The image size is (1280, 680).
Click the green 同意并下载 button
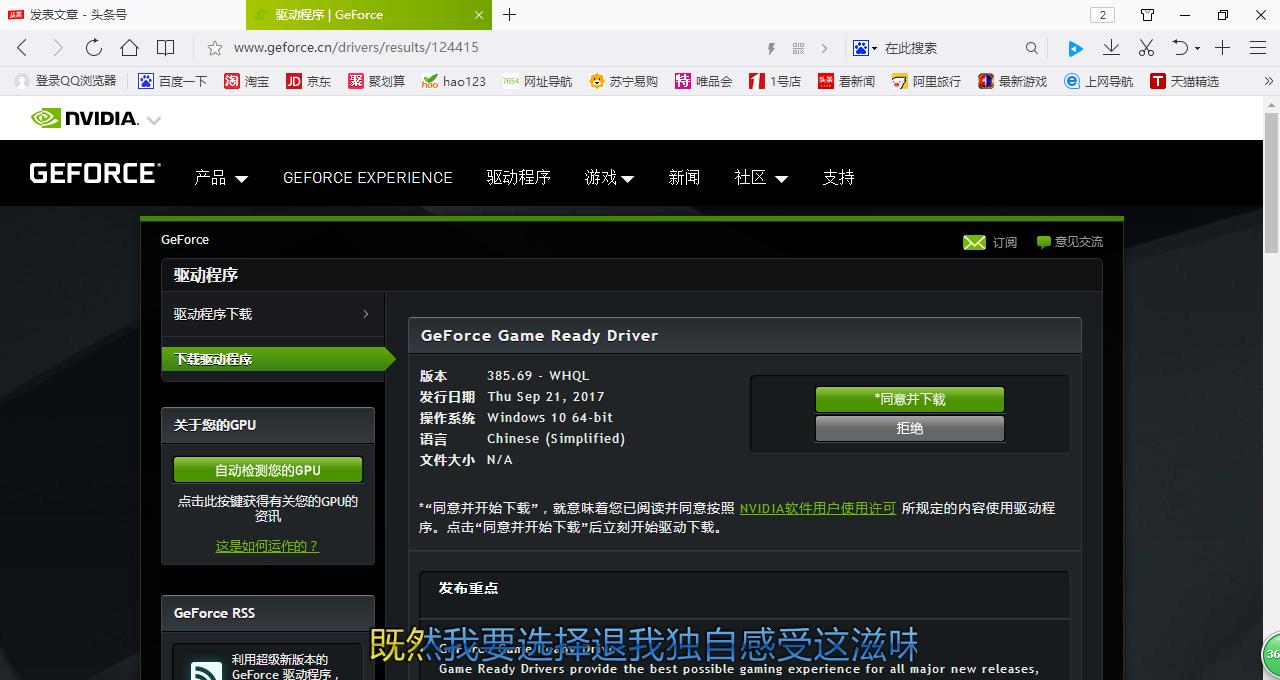(909, 399)
